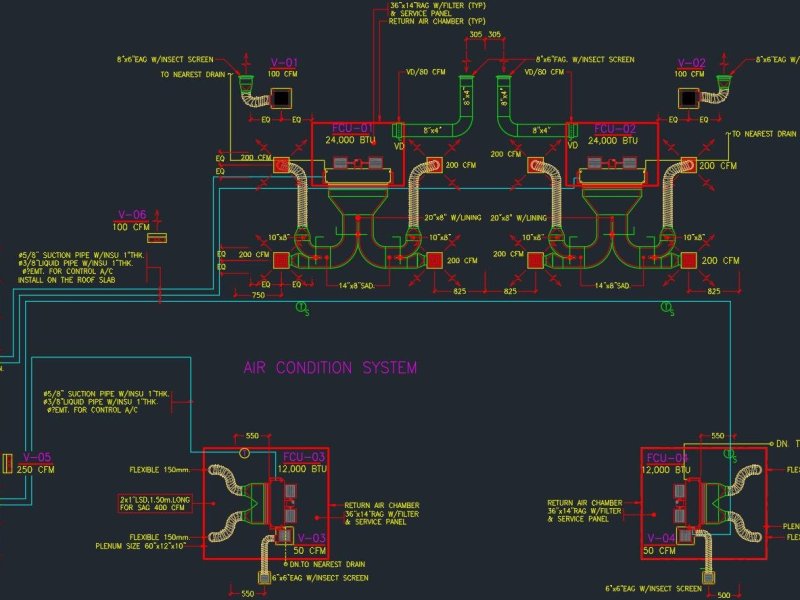Select the VD/80 CFM label near FCU-01

[x=426, y=72]
